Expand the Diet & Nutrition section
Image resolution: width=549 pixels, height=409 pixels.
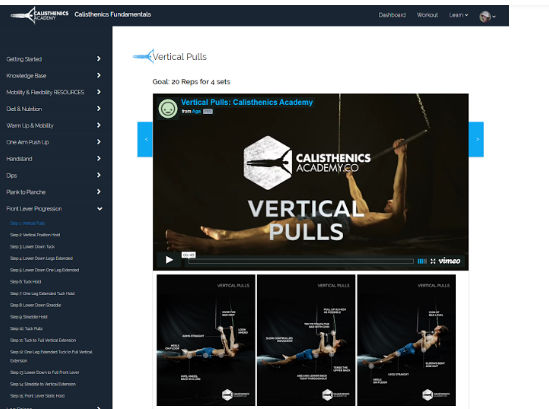point(54,109)
